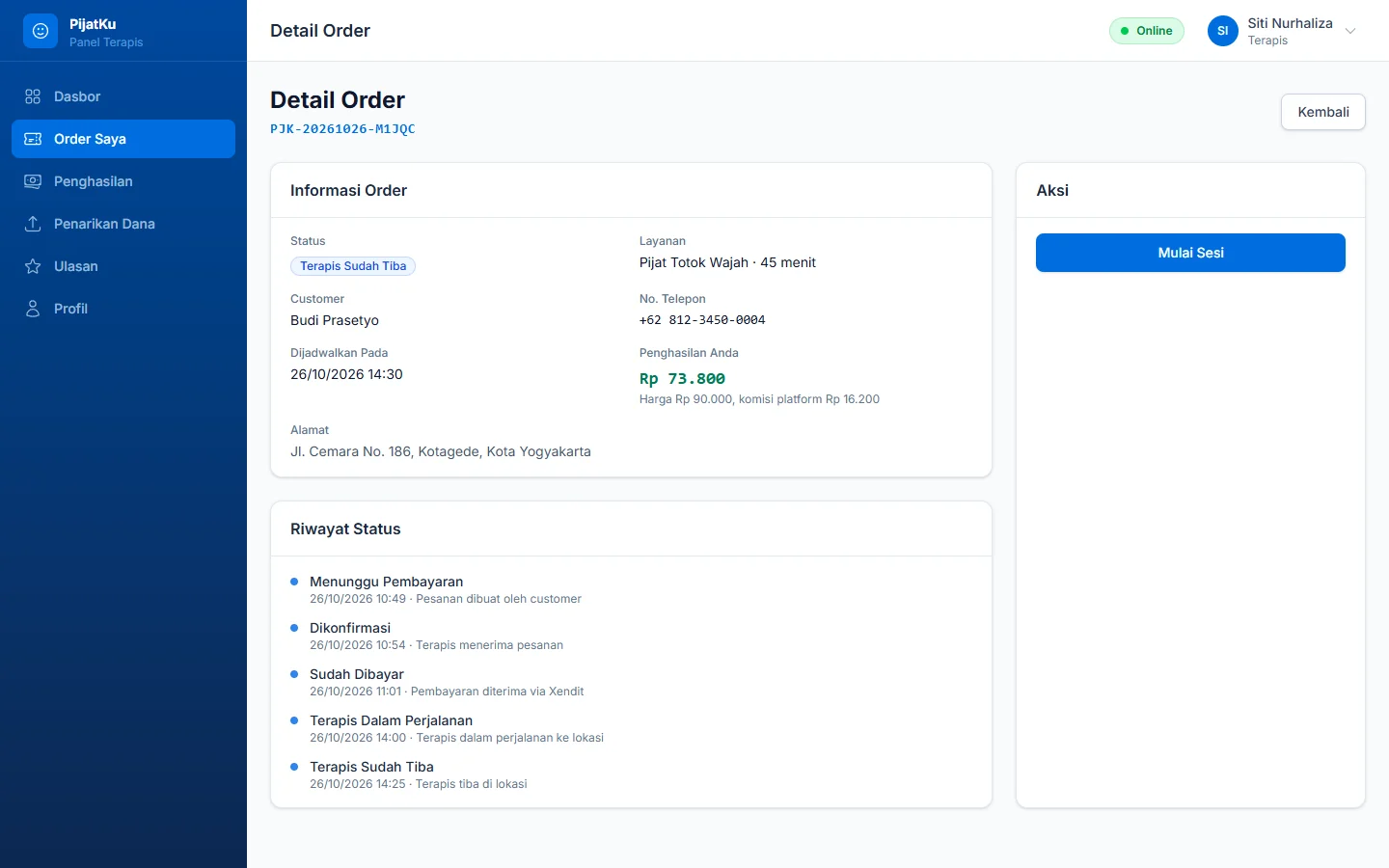Screen dimensions: 1389x868
Task: Click the SI user avatar
Action: click(x=1222, y=31)
